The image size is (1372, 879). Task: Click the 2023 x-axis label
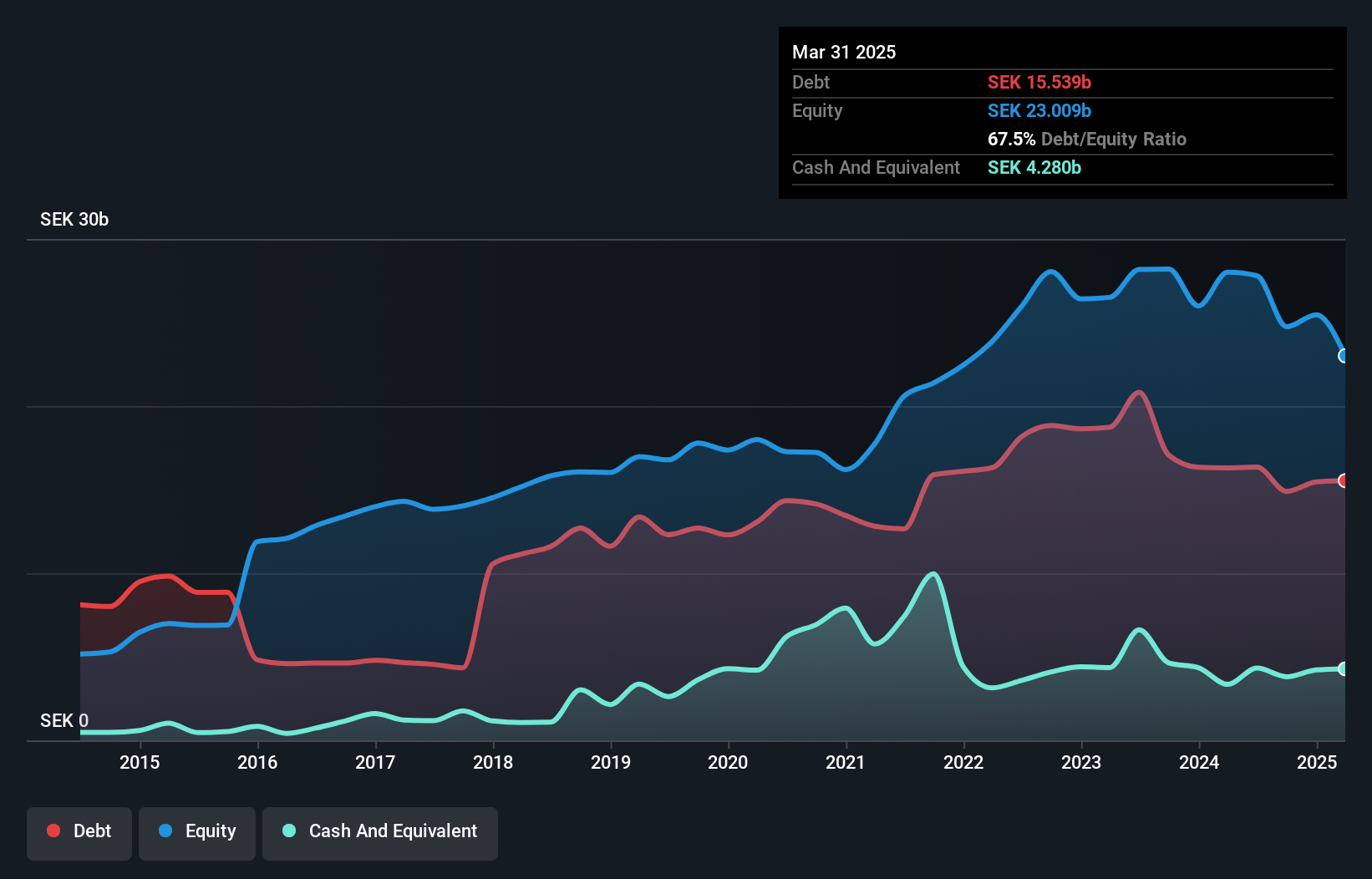click(1081, 762)
